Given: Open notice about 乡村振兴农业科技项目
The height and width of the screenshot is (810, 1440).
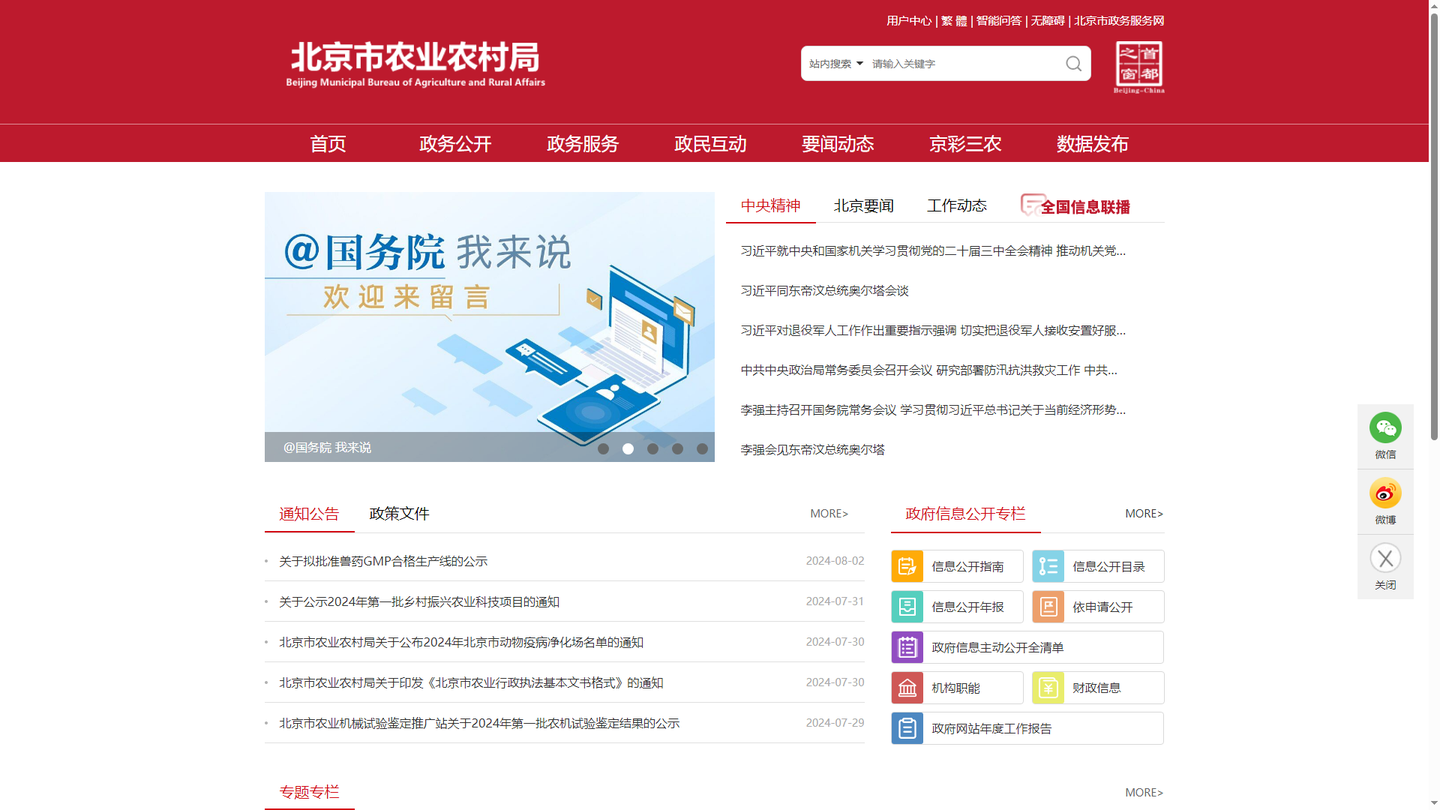Looking at the screenshot, I should (x=419, y=602).
